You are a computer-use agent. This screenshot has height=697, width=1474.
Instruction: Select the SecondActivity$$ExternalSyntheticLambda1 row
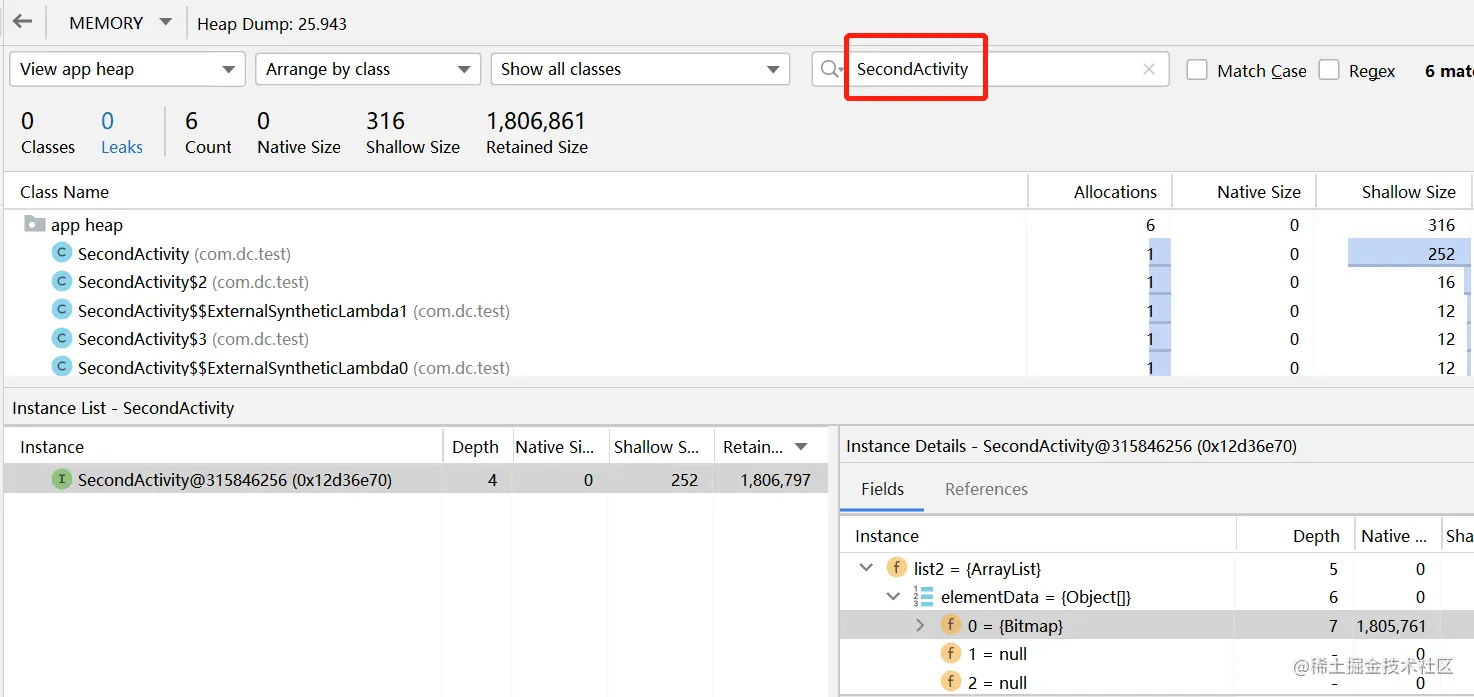(737, 311)
